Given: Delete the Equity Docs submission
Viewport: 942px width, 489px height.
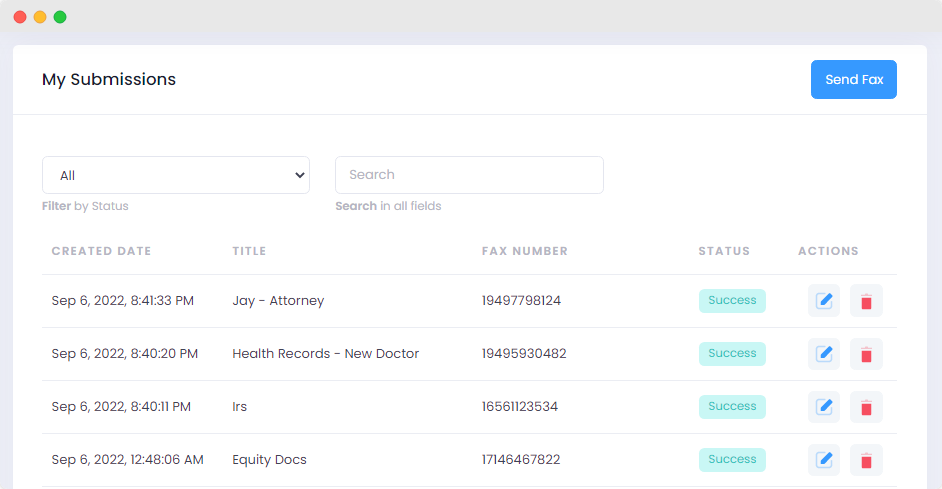Looking at the screenshot, I should click(866, 460).
